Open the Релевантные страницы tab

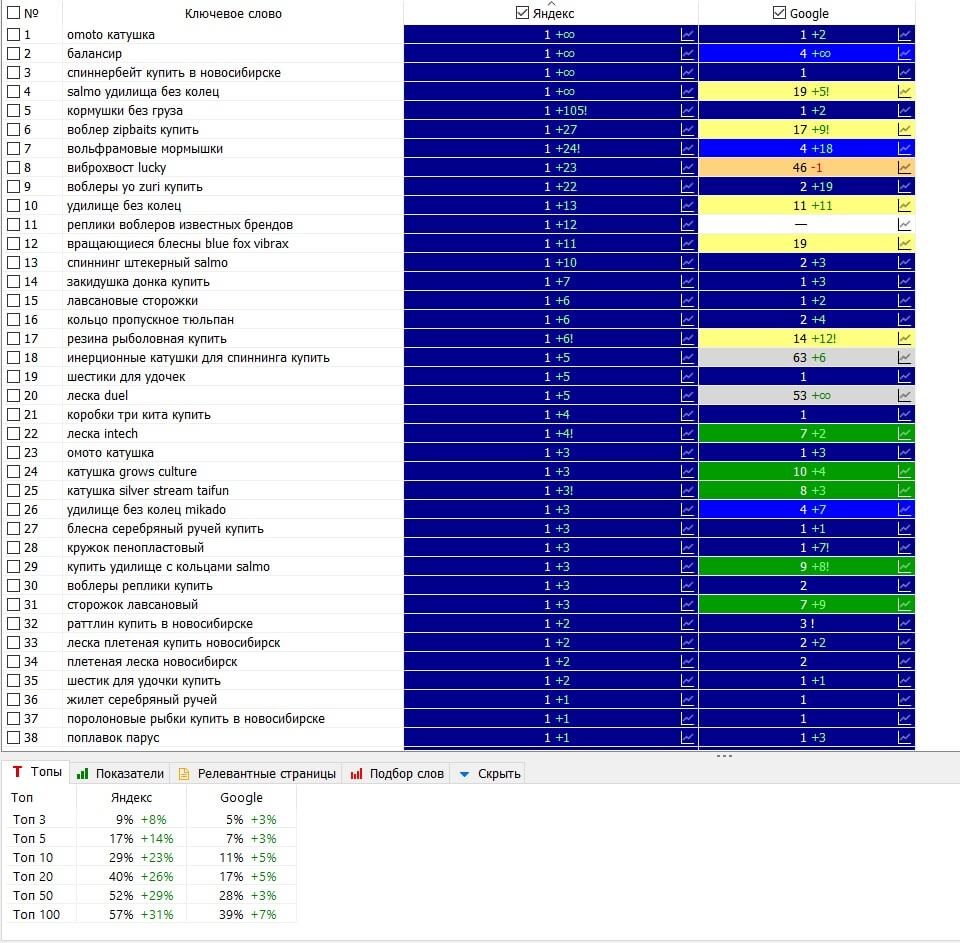(257, 774)
